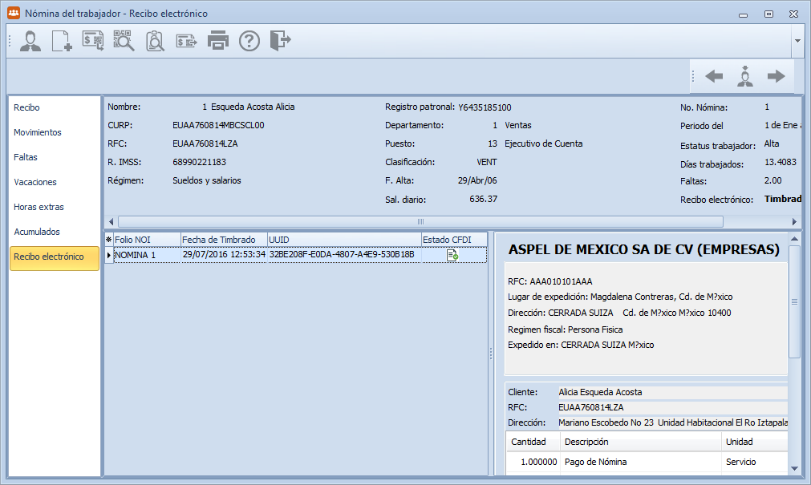Click the horizontal scrollbar thumb
The image size is (811, 485).
click(420, 222)
